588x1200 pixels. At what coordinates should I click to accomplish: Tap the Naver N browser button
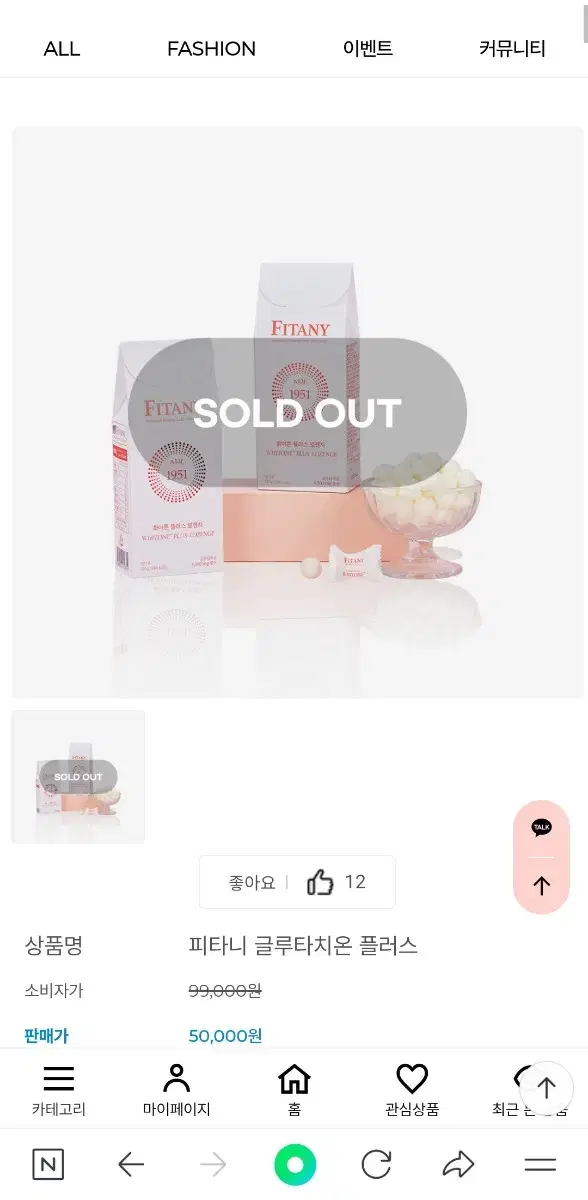[48, 1165]
